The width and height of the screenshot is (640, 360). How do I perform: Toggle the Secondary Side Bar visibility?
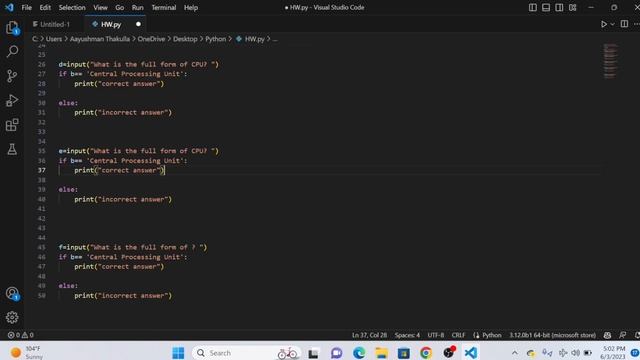[559, 7]
